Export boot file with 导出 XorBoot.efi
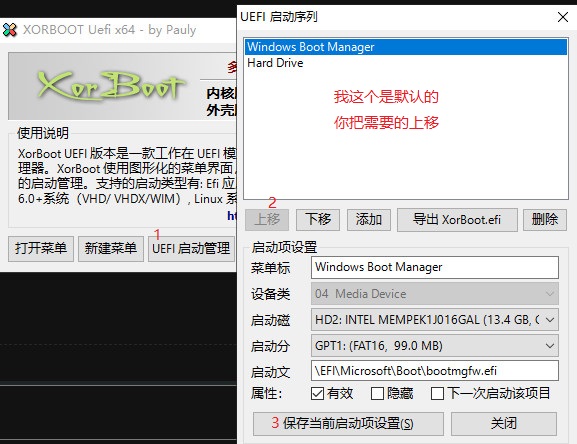Image resolution: width=577 pixels, height=444 pixels. pyautogui.click(x=457, y=220)
